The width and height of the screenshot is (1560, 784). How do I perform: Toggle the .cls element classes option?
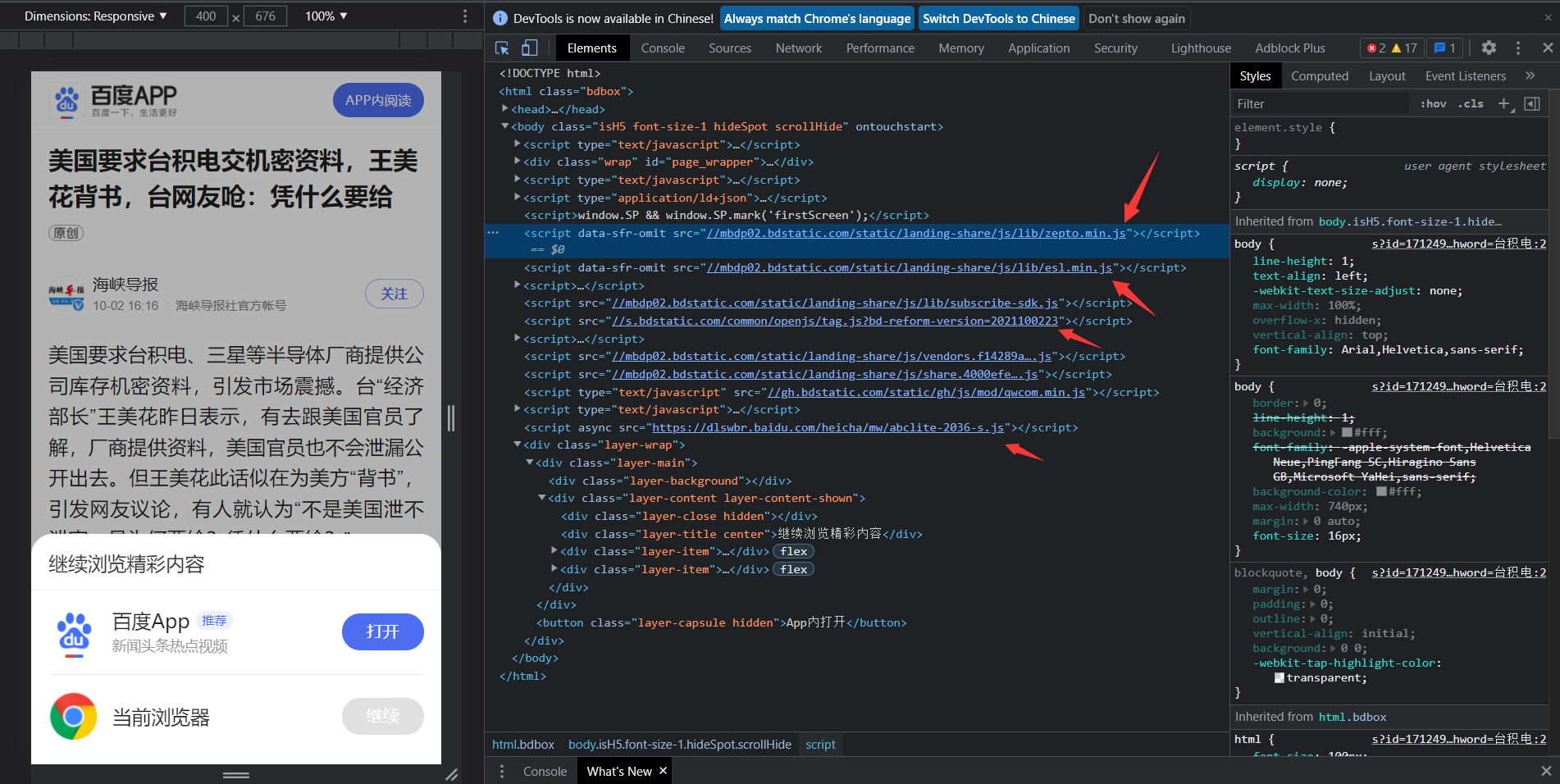(1471, 103)
